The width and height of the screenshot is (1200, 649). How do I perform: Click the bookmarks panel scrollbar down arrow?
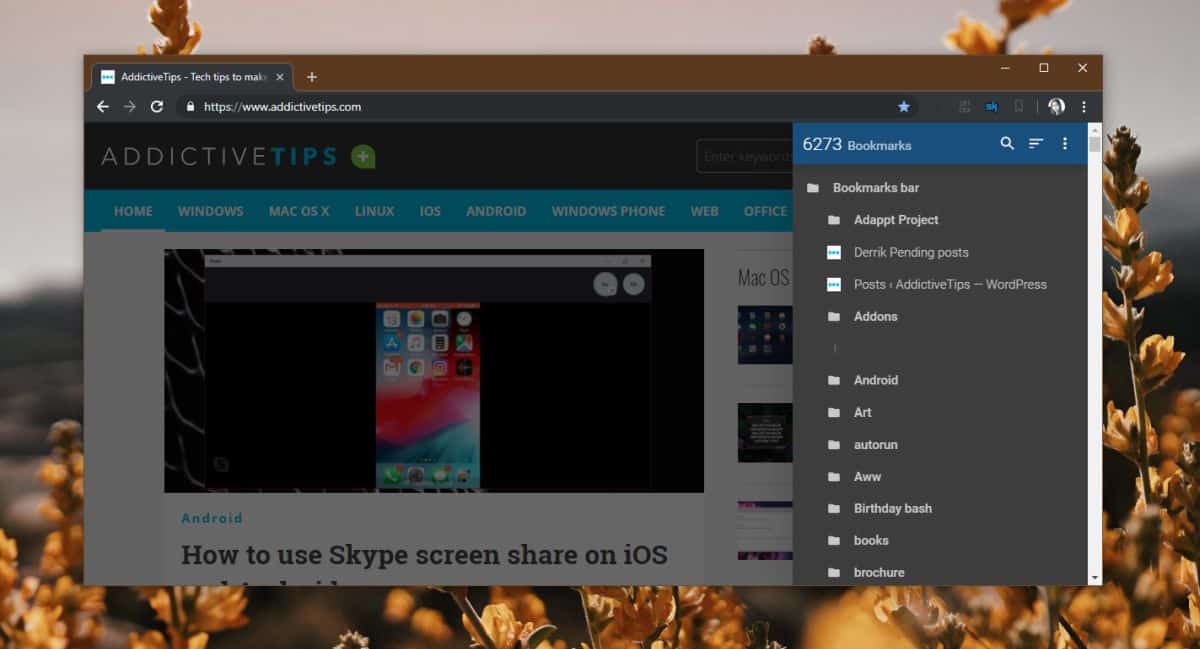point(1095,578)
